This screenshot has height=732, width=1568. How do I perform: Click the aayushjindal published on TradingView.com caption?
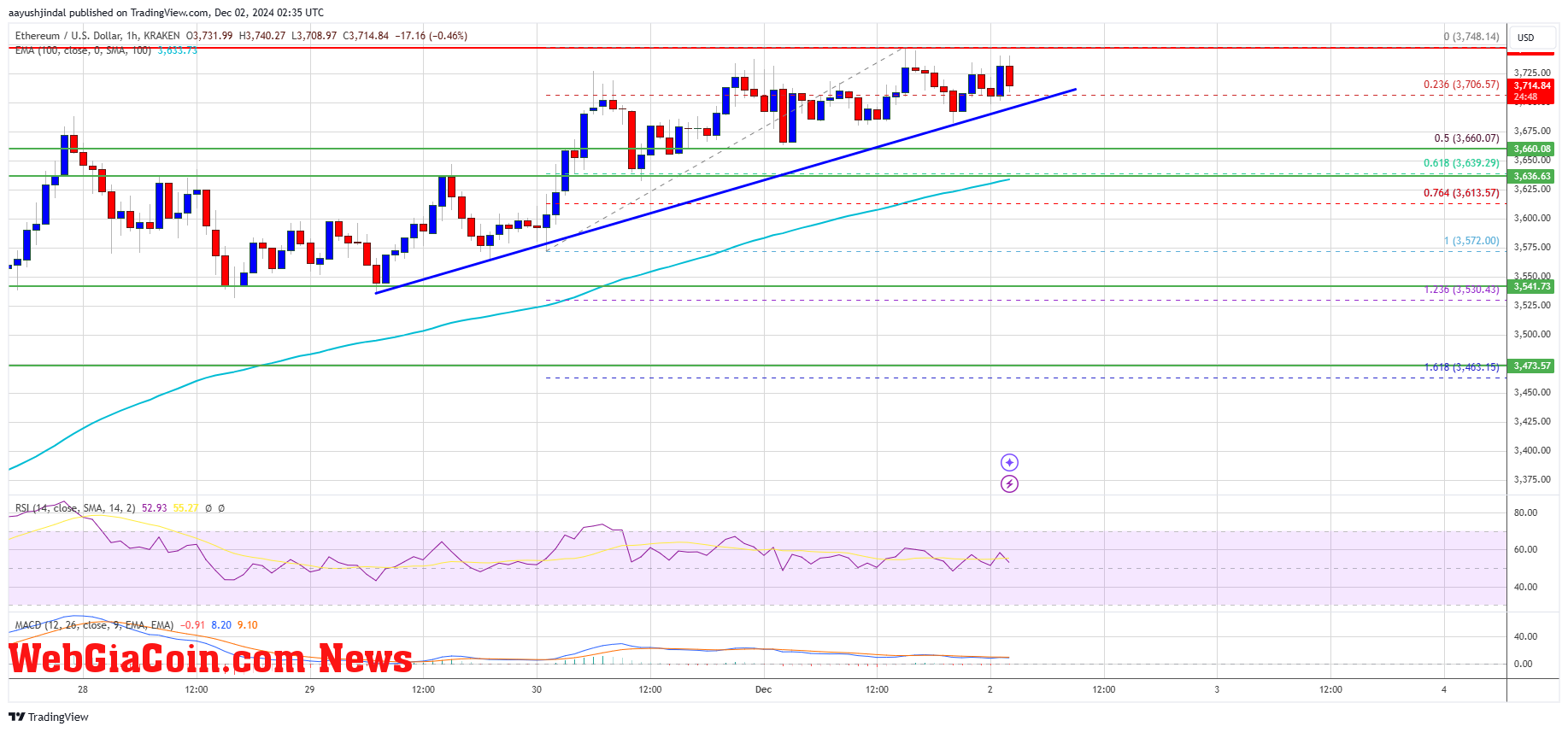point(166,12)
